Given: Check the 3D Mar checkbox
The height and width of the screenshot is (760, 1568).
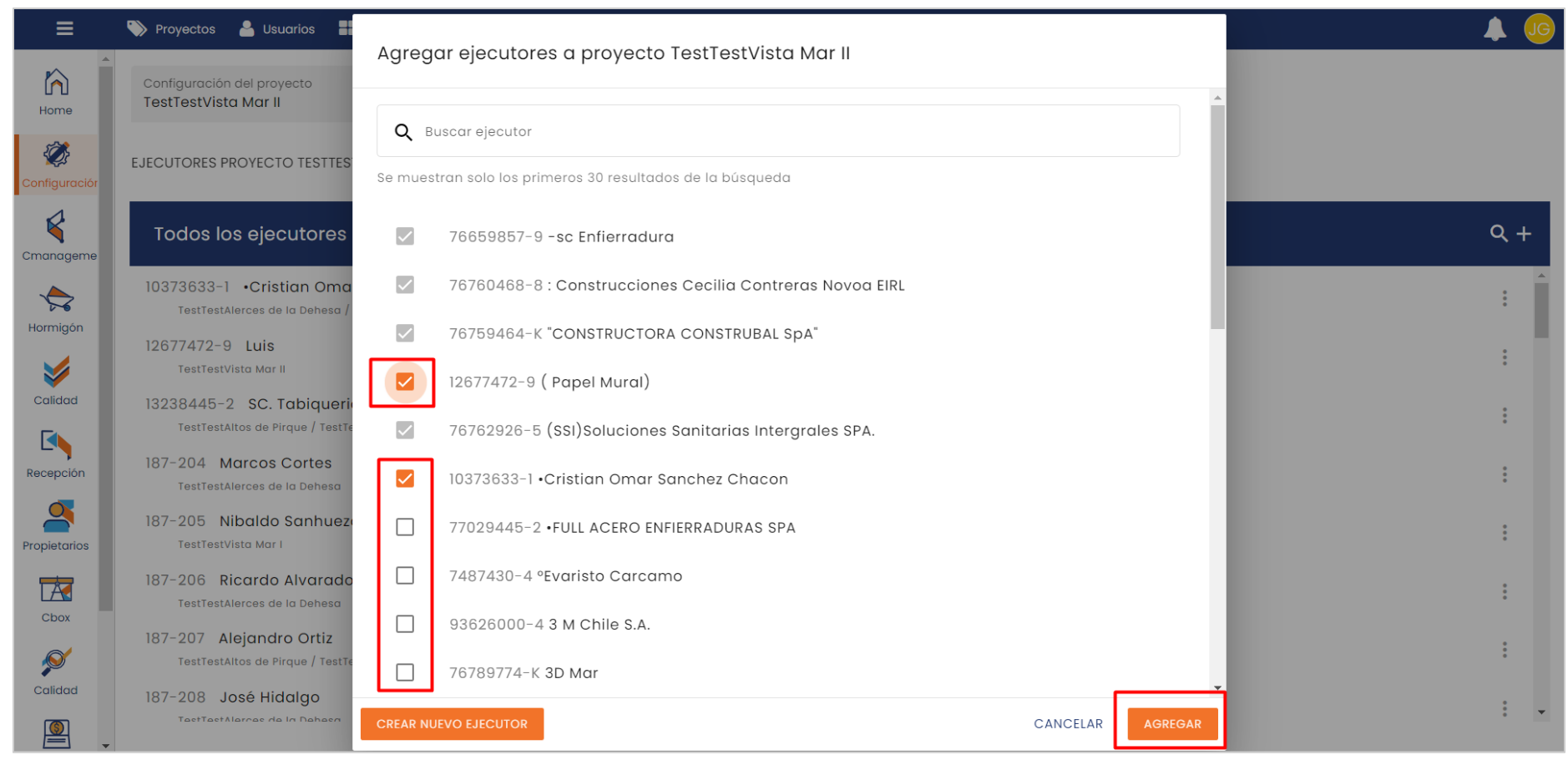Looking at the screenshot, I should pos(405,672).
